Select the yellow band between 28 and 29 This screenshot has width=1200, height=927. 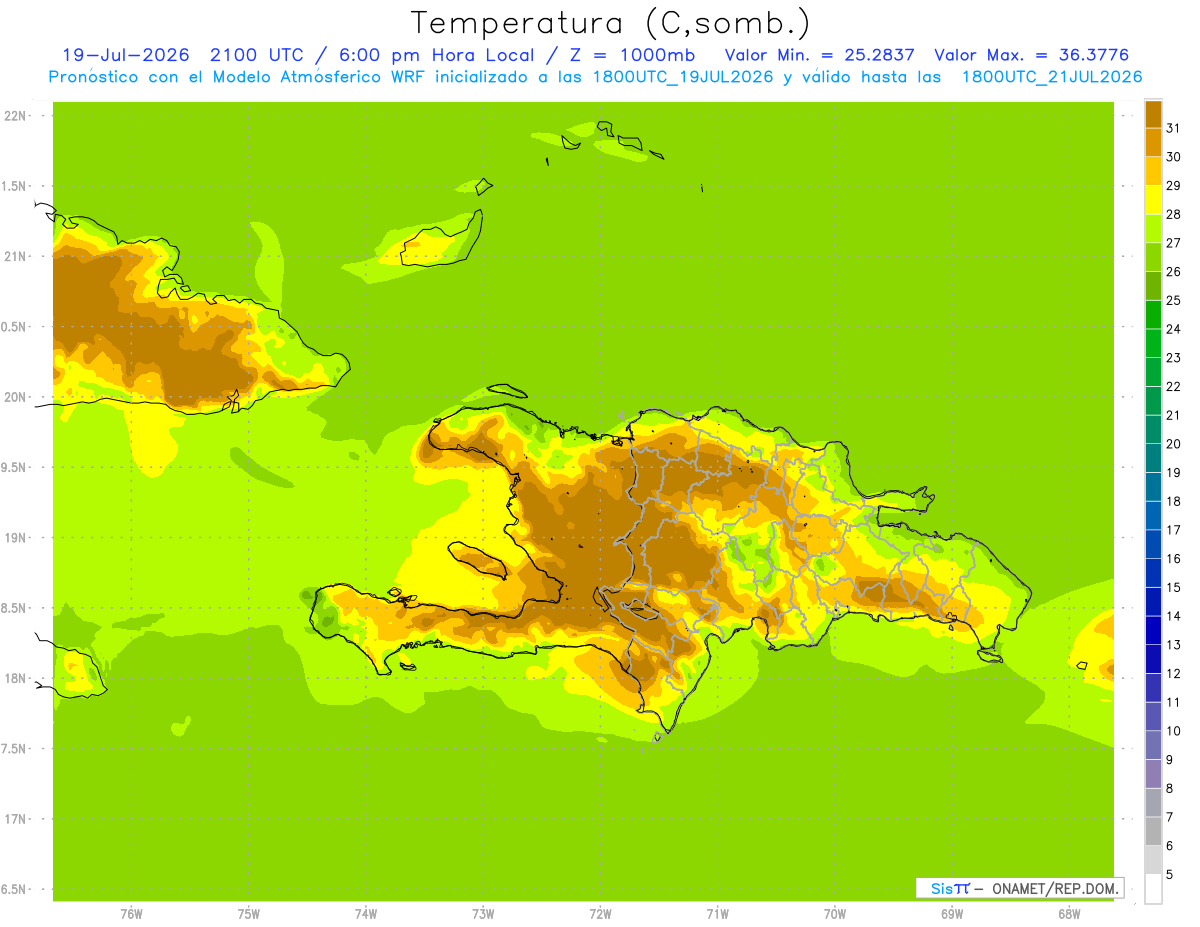1153,200
